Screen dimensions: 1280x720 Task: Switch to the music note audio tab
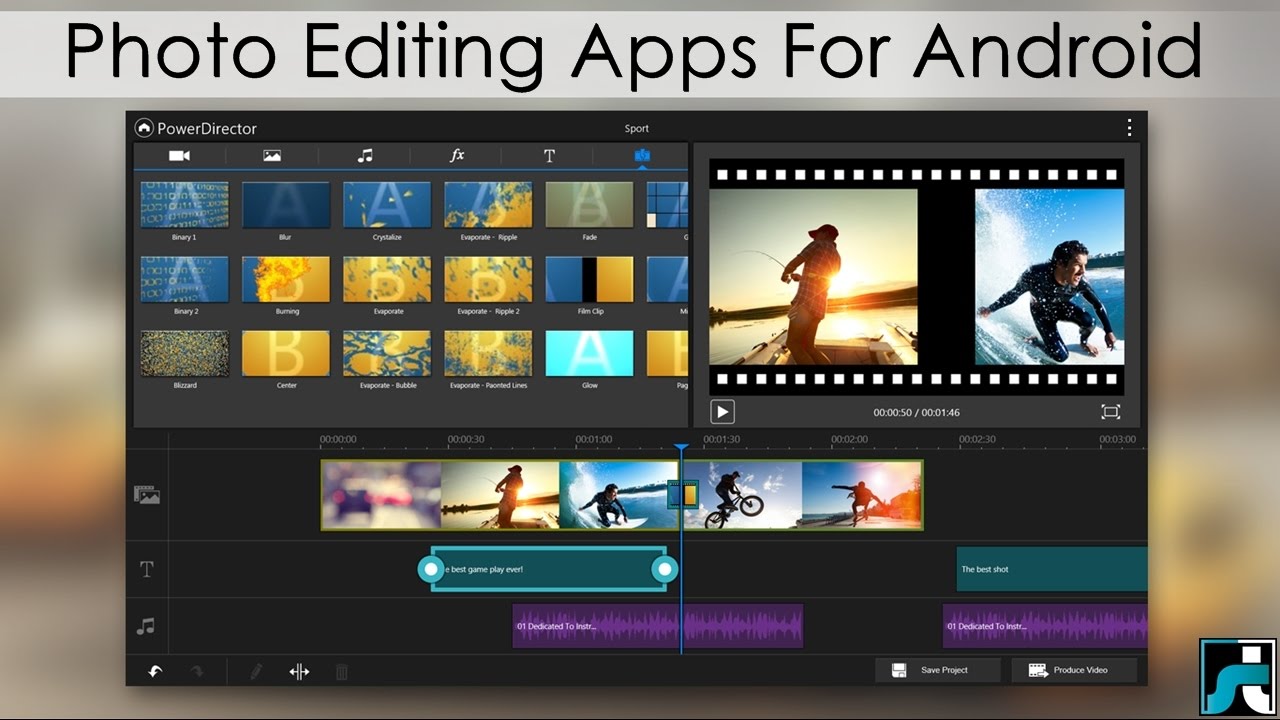coord(365,155)
